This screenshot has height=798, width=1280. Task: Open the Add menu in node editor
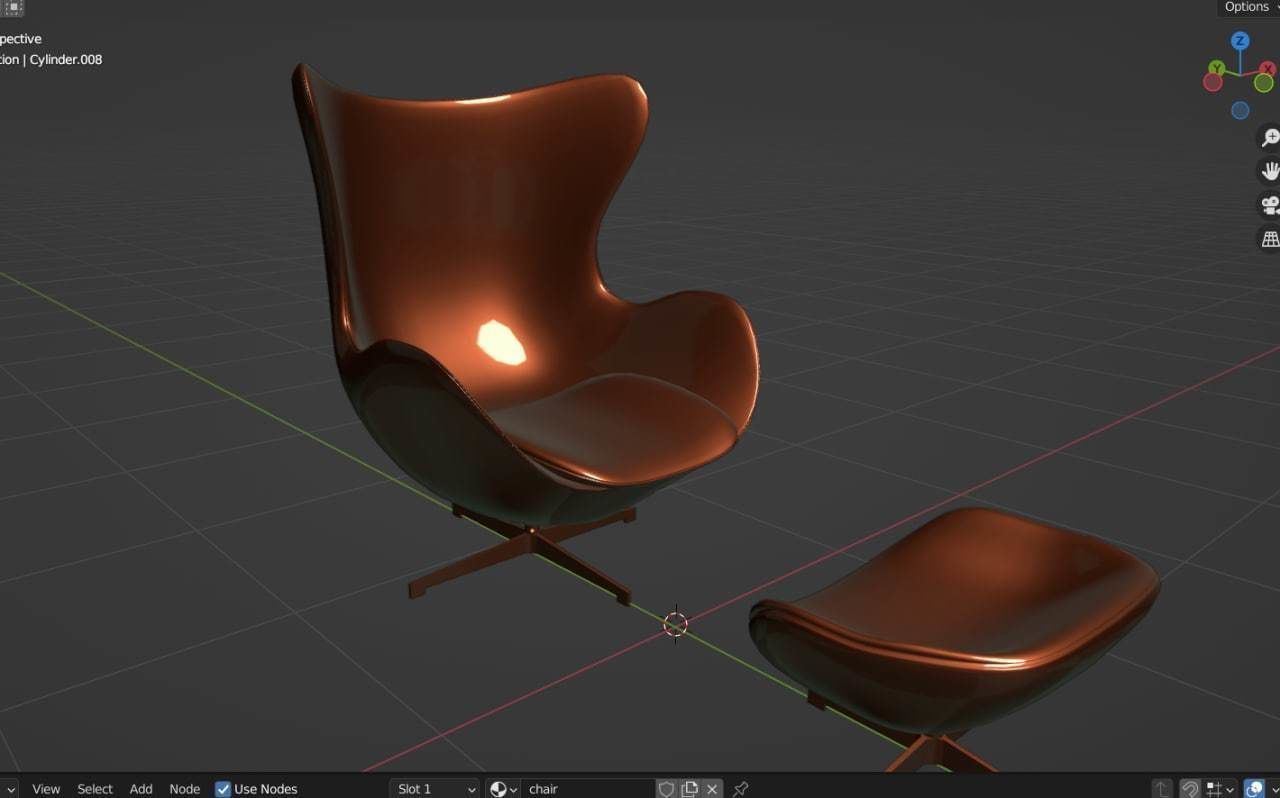141,789
